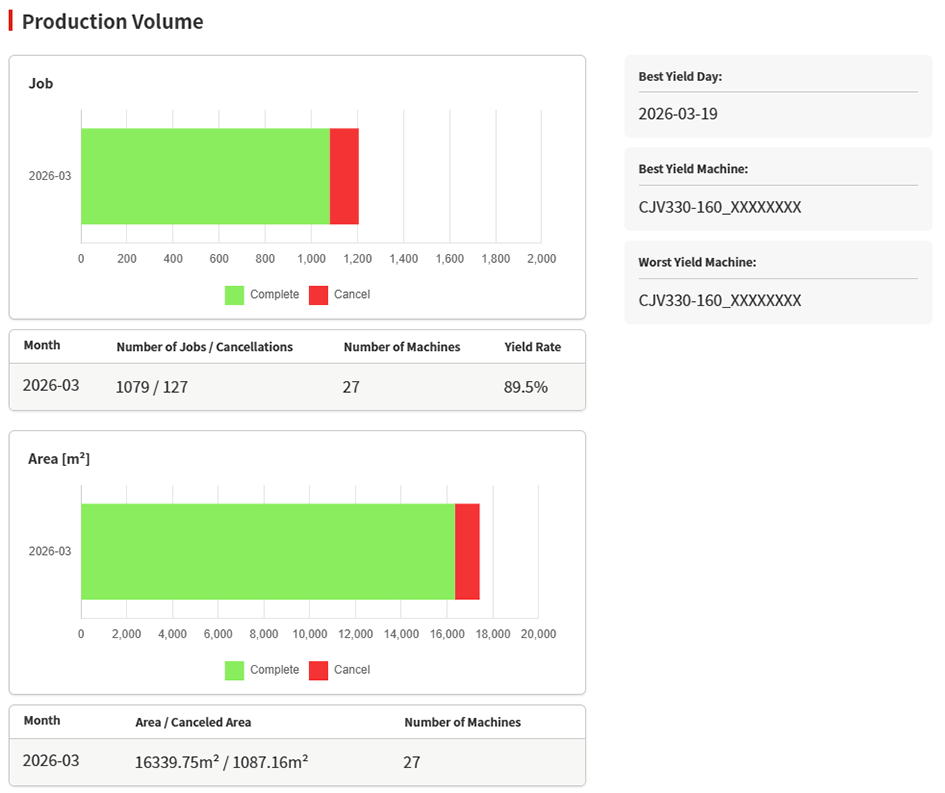Image resolution: width=945 pixels, height=793 pixels.
Task: Click 2026-03 month cell in Job table
Action: (51, 386)
